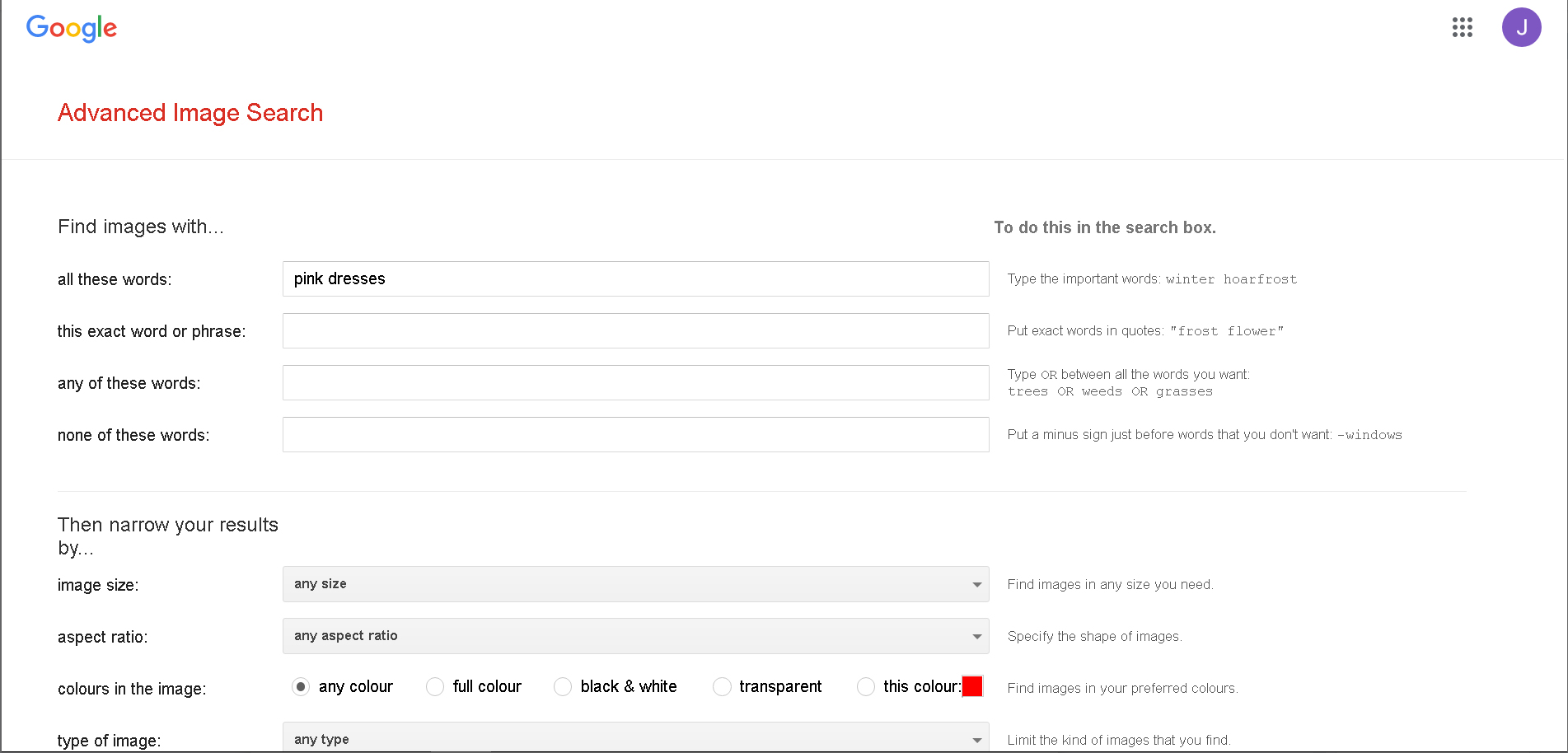Click the Google logo

point(72,29)
